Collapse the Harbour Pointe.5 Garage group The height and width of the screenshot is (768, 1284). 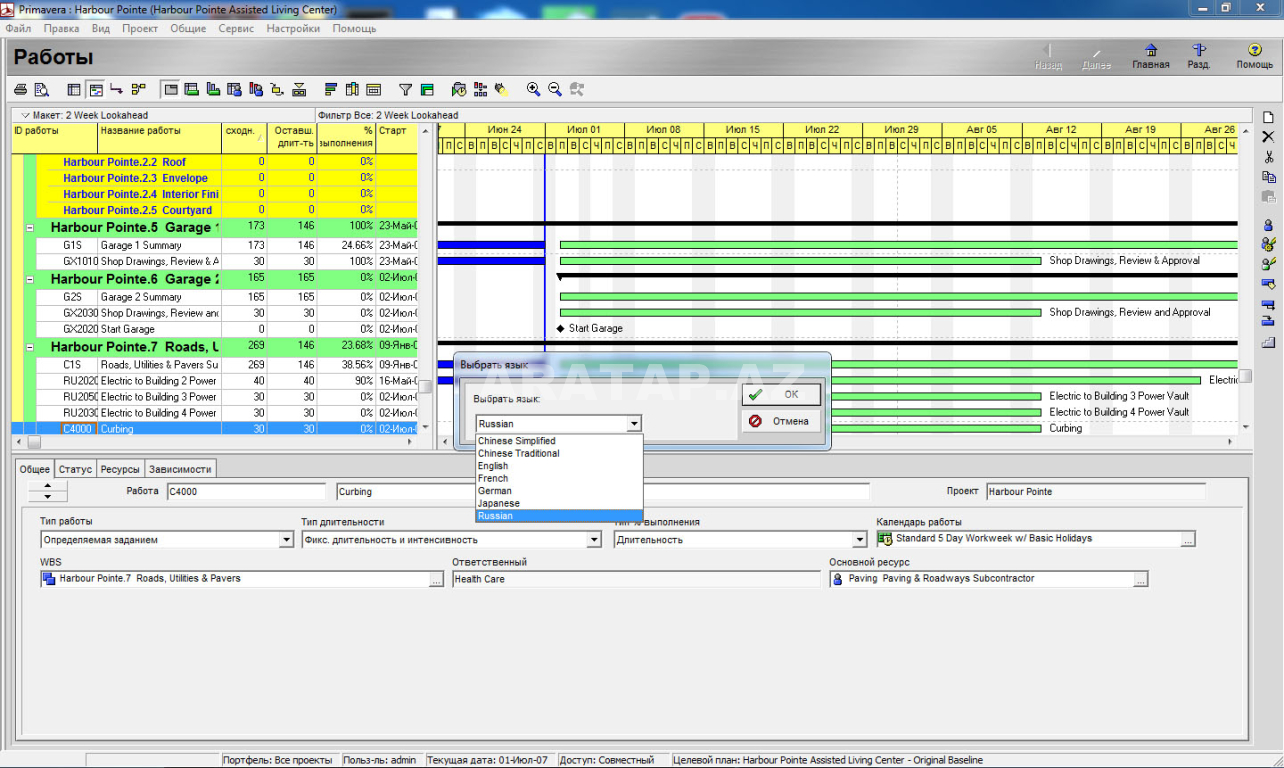pos(29,228)
